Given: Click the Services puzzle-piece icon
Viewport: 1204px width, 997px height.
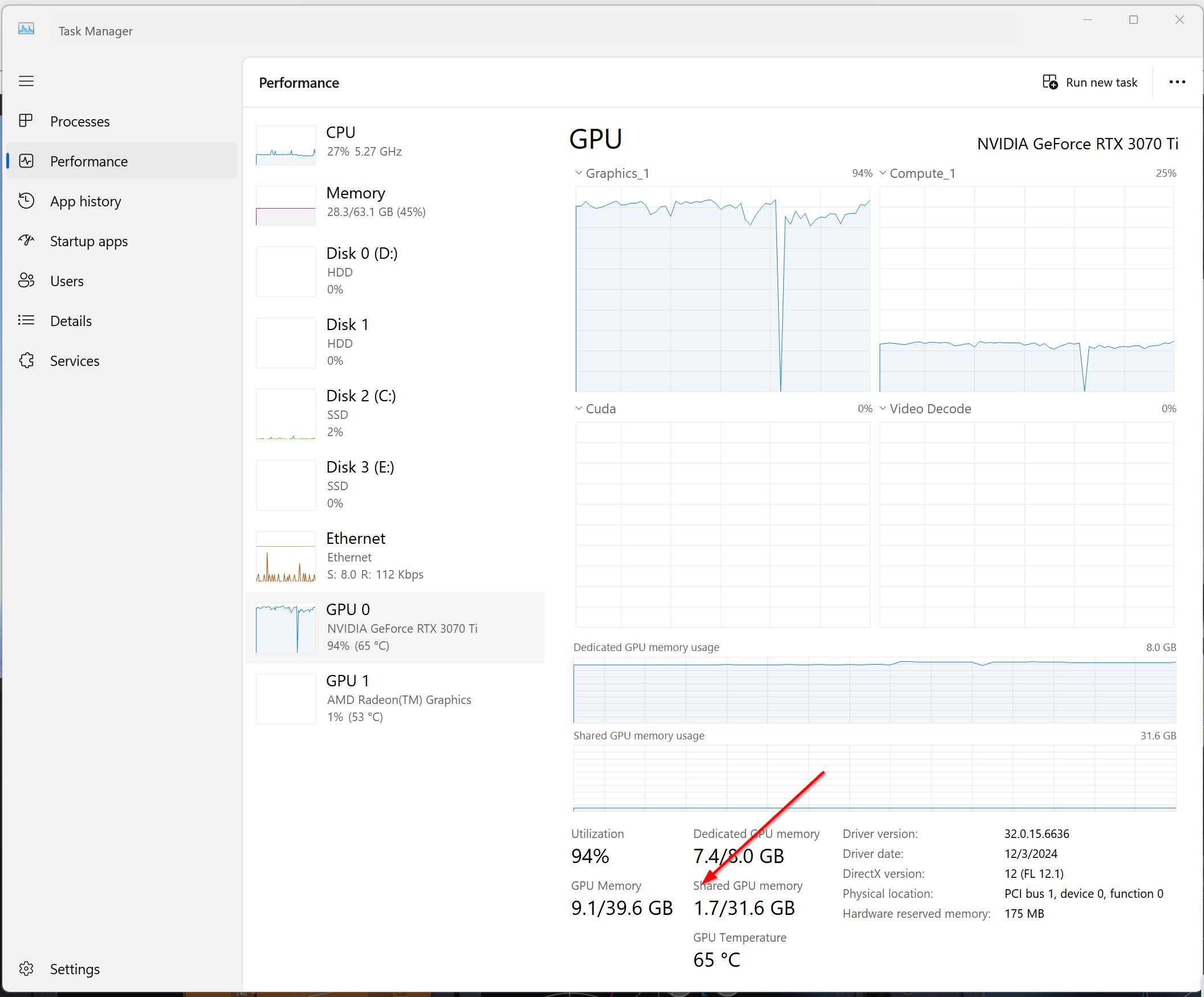Looking at the screenshot, I should [26, 361].
